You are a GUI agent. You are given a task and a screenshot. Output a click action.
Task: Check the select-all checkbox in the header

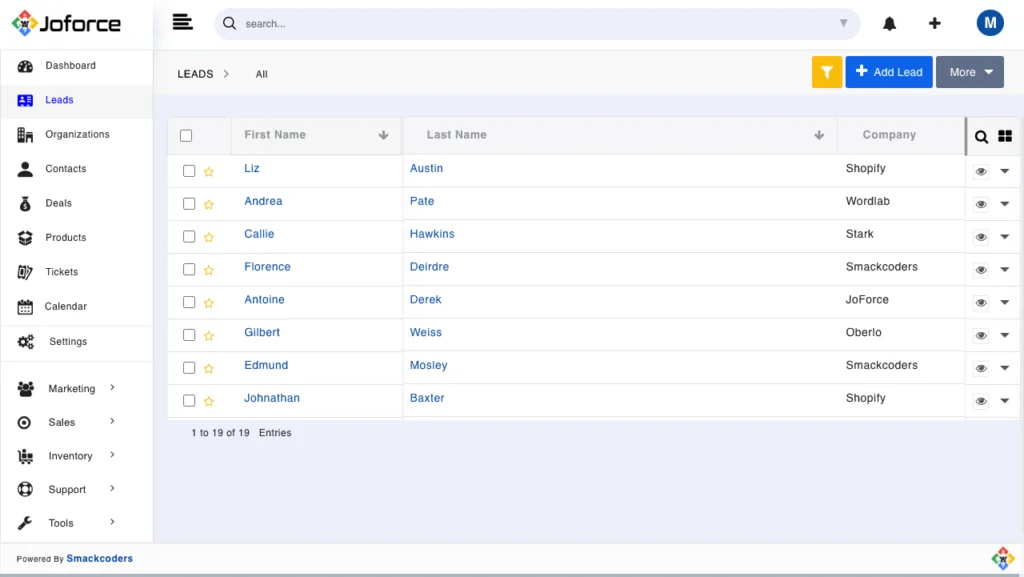click(x=186, y=135)
